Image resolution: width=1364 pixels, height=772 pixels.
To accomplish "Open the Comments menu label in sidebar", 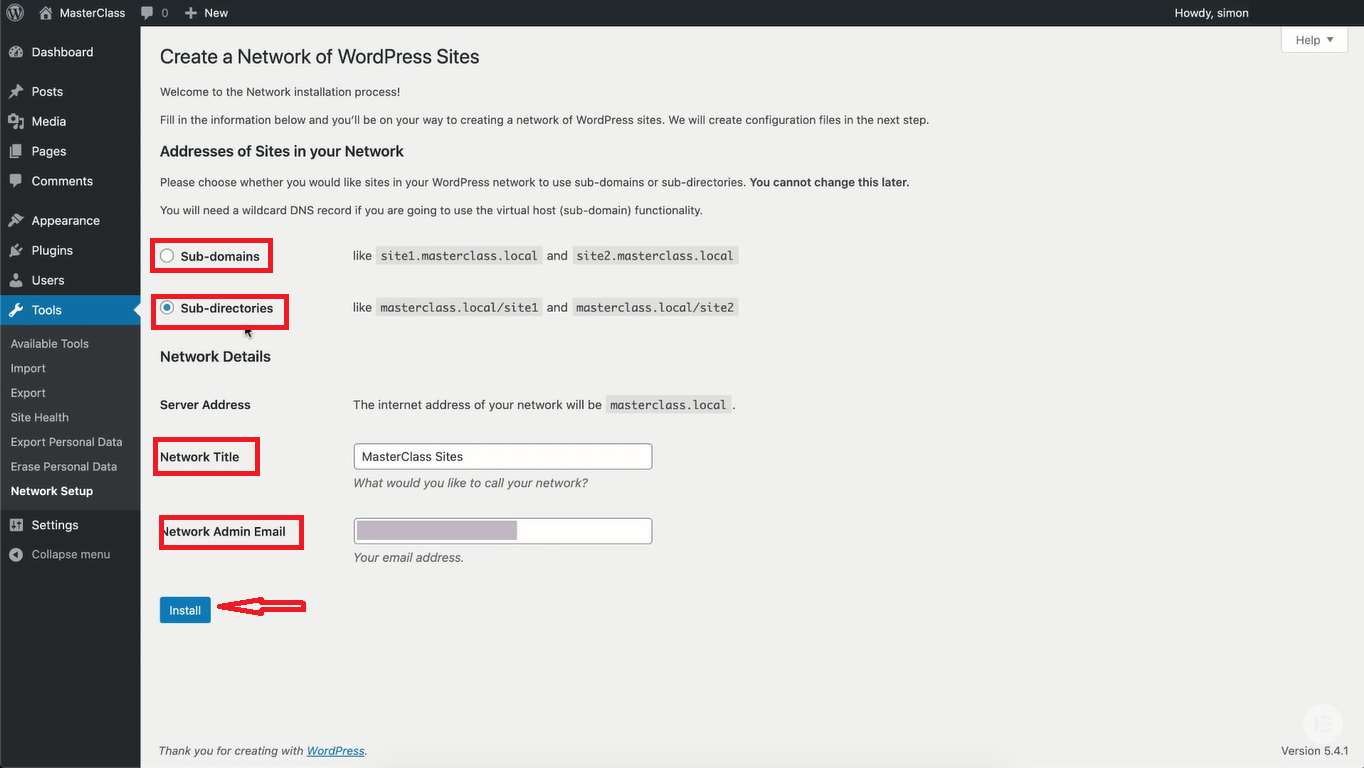I will (x=62, y=181).
